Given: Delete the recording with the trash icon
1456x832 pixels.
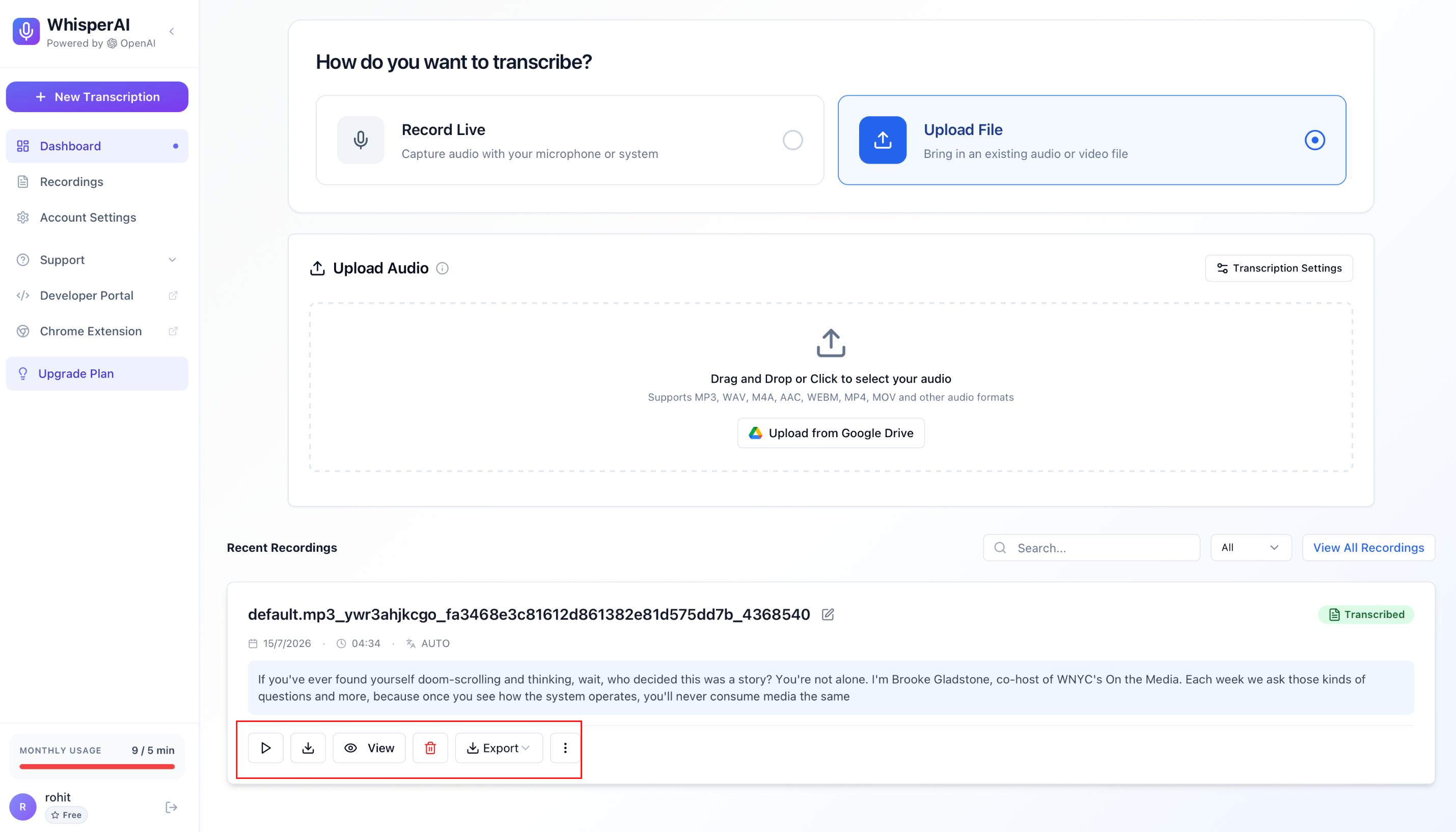Looking at the screenshot, I should [x=430, y=748].
